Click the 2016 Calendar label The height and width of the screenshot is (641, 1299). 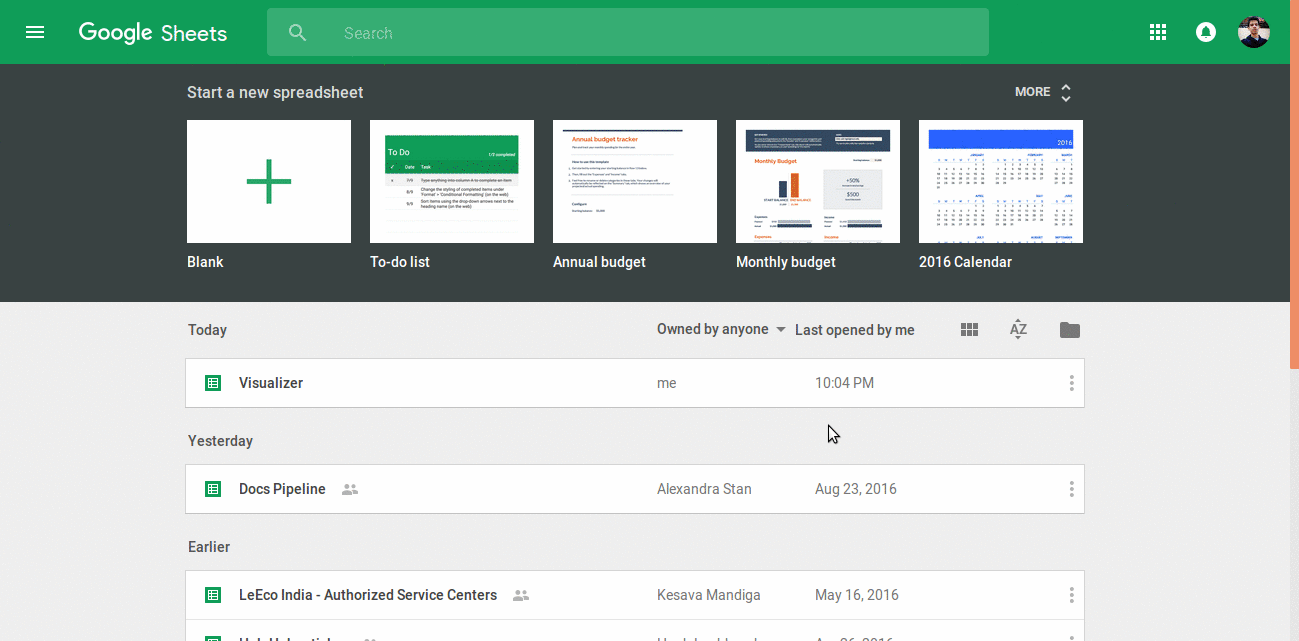tap(965, 262)
